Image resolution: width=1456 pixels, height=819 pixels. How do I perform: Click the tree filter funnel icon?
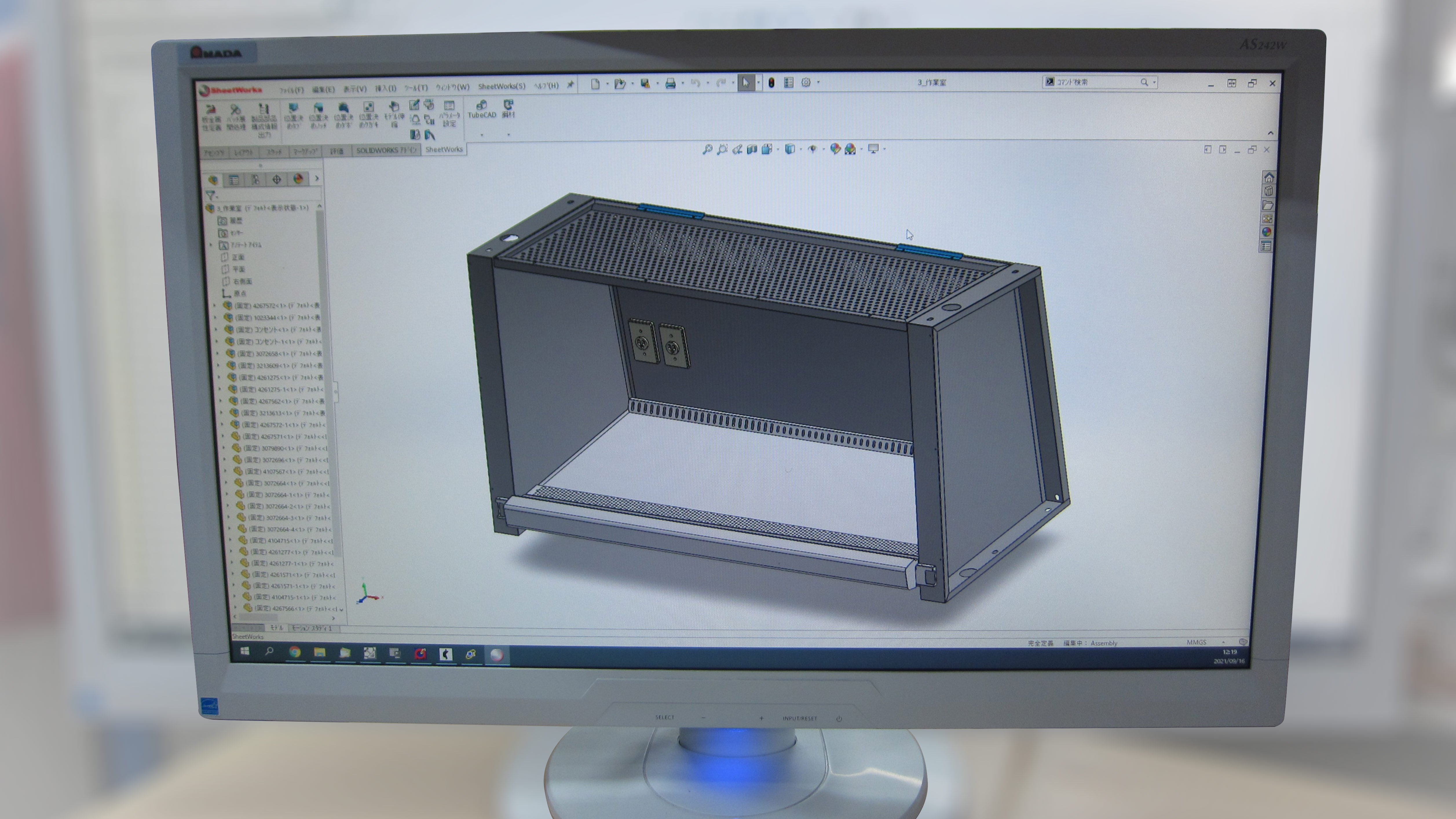(x=211, y=195)
